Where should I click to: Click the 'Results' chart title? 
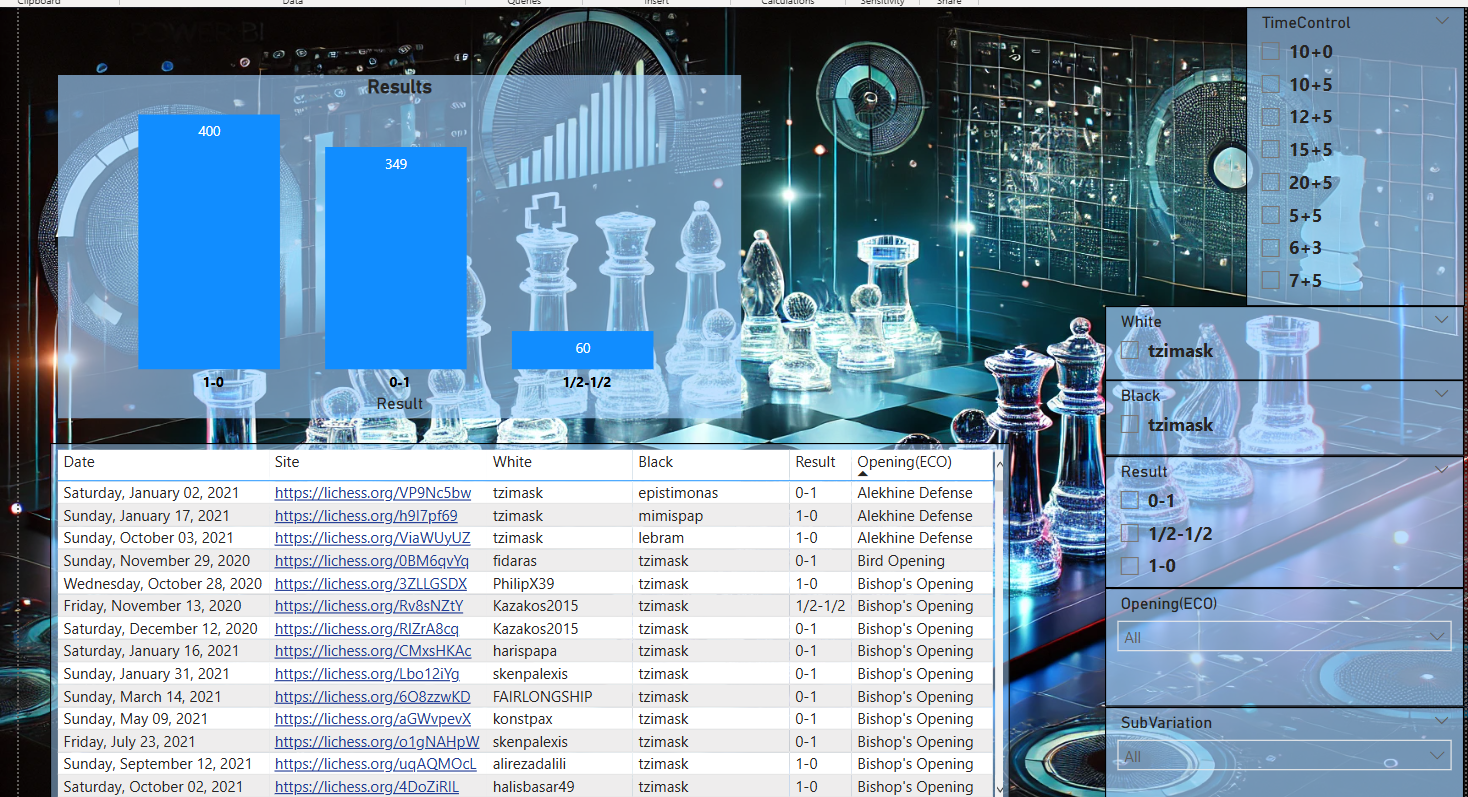399,87
